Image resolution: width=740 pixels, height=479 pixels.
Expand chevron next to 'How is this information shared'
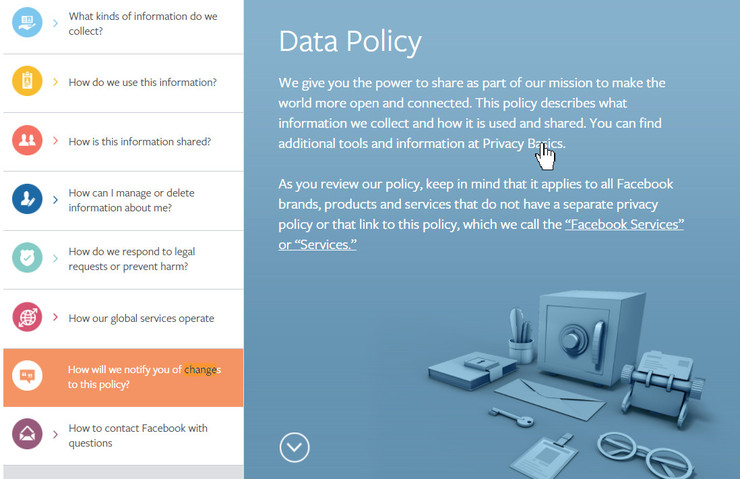(55, 141)
